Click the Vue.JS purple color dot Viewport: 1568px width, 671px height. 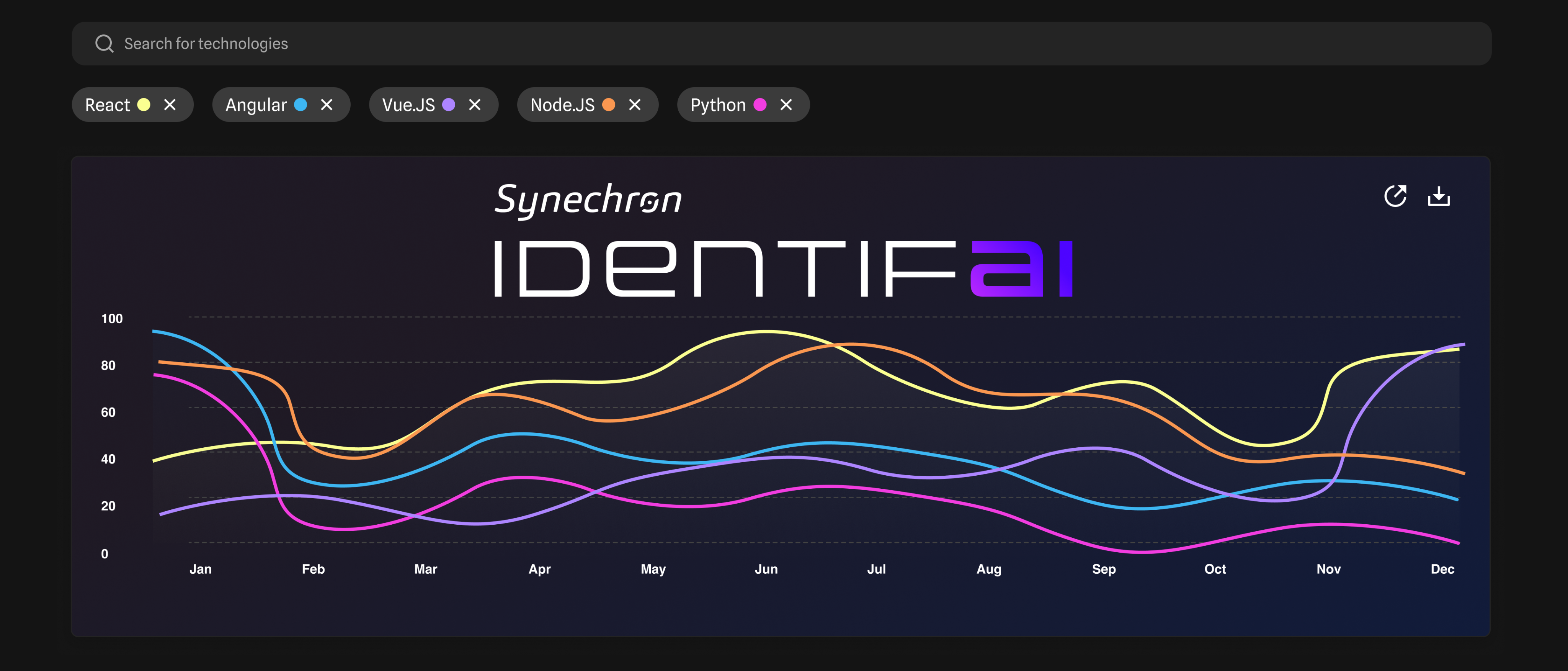[x=449, y=105]
